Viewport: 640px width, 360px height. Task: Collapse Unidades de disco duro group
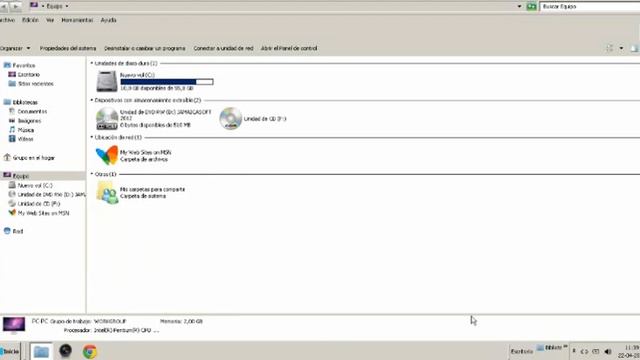click(x=92, y=63)
